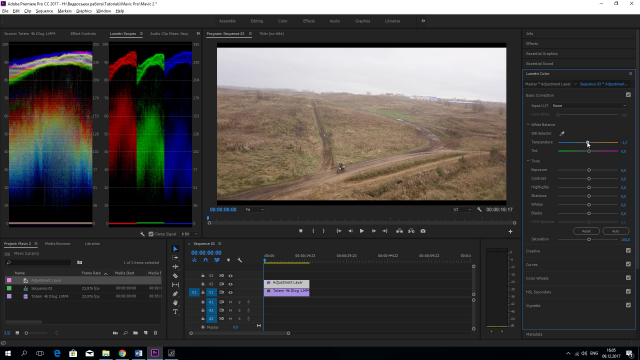Create New Item in Project panel
Viewport: 640px width, 360px height.
point(145,333)
